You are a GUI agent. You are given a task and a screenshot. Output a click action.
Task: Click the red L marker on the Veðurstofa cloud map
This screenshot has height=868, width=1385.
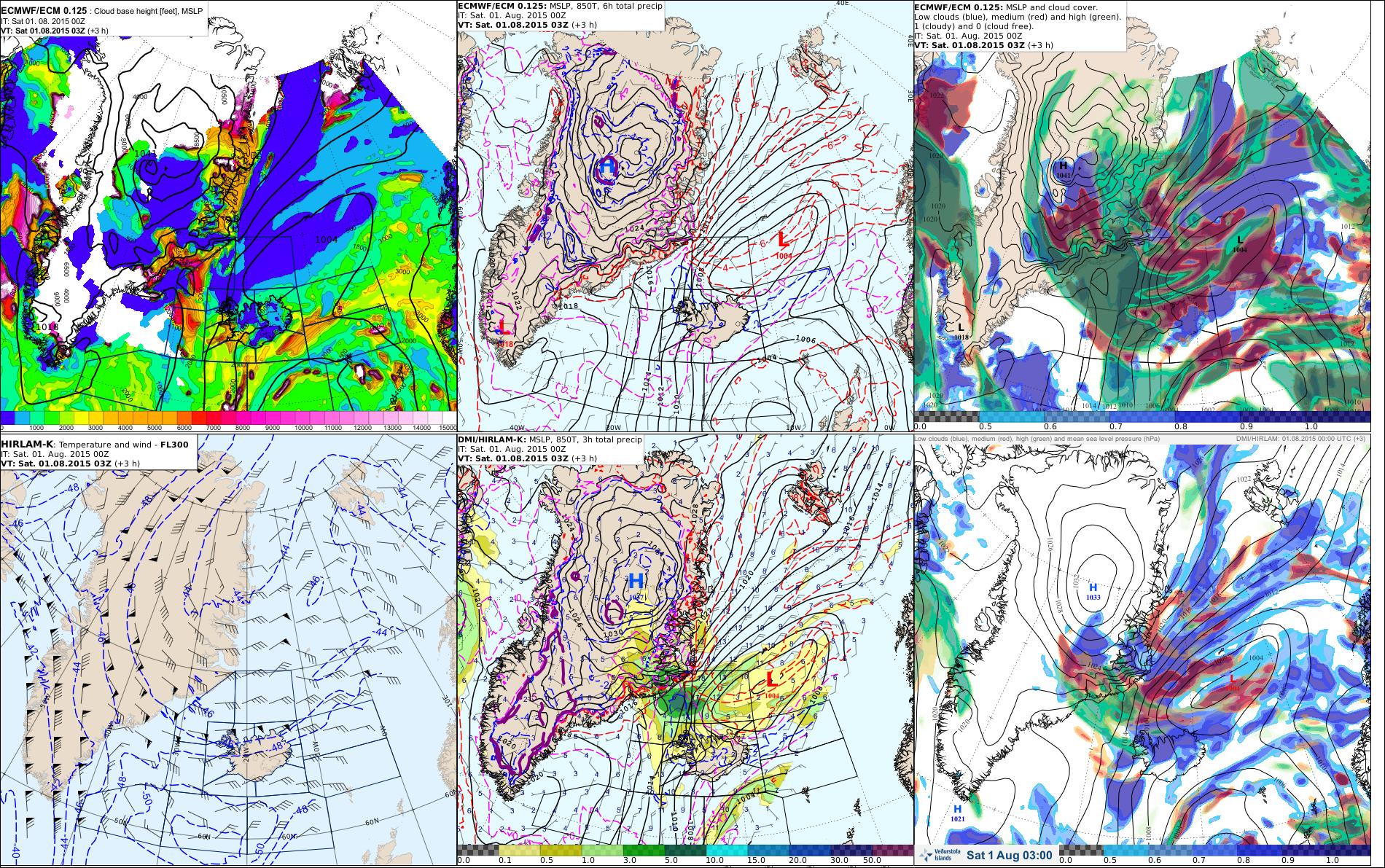click(x=1233, y=681)
